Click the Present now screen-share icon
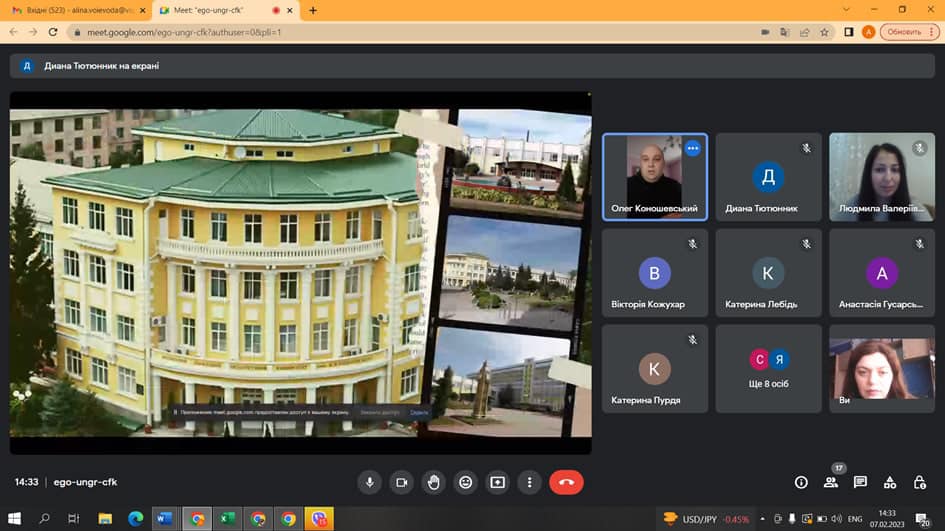The image size is (945, 531). [497, 482]
